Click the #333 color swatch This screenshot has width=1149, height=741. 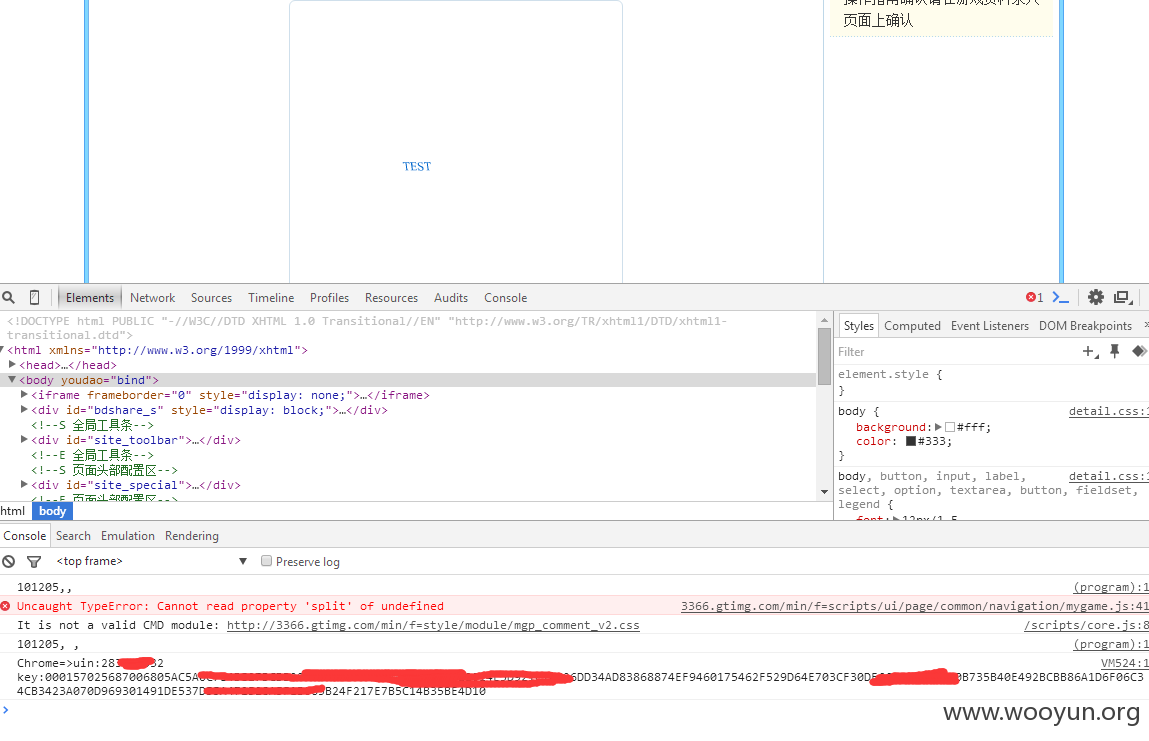911,441
